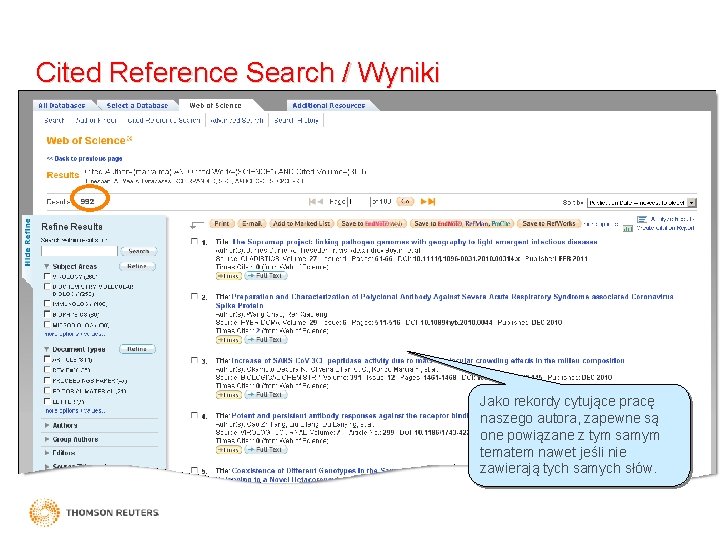Viewport: 720px width, 540px height.
Task: Switch to the Select a Database tab
Action: pos(137,106)
